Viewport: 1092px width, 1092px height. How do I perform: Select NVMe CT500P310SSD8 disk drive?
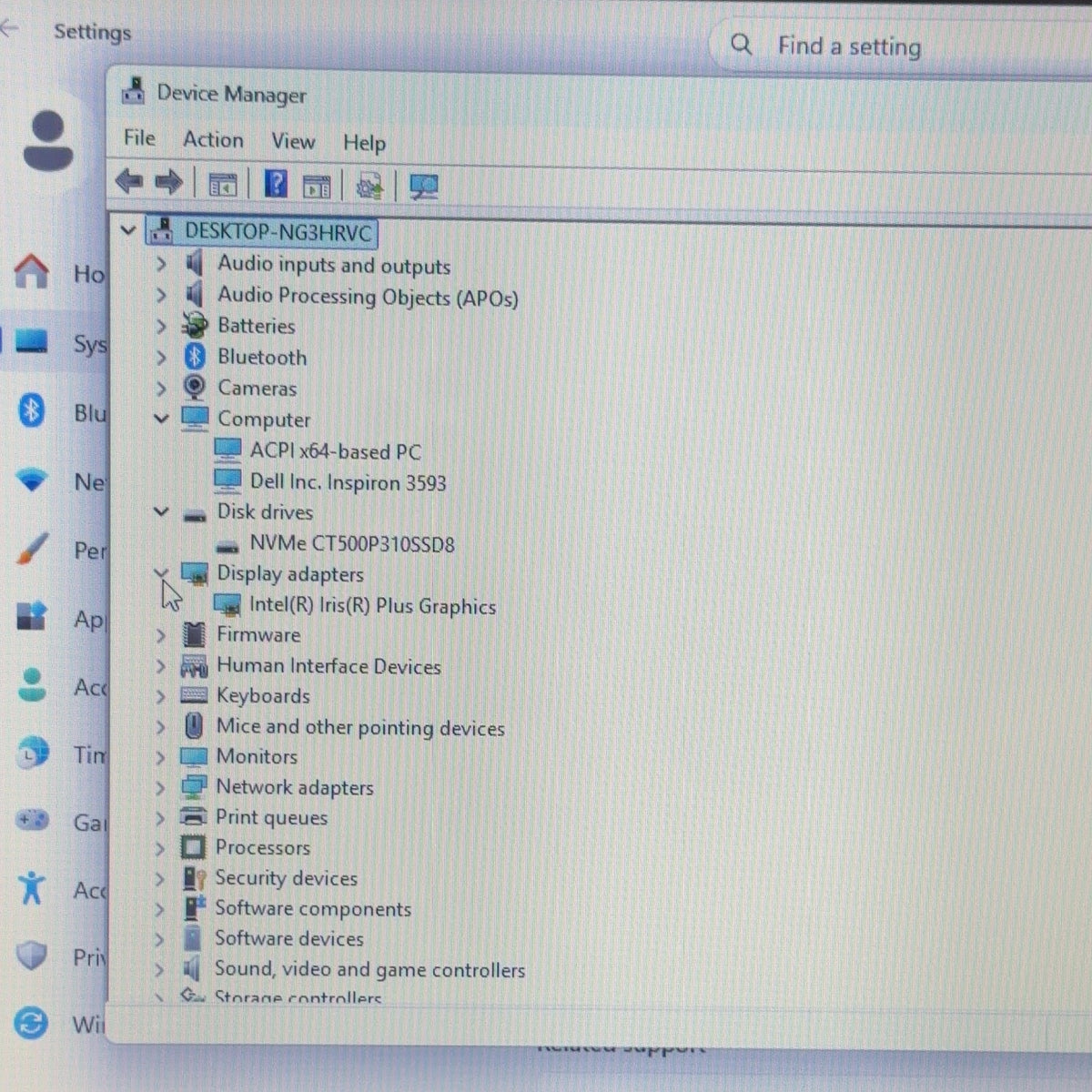pyautogui.click(x=351, y=544)
